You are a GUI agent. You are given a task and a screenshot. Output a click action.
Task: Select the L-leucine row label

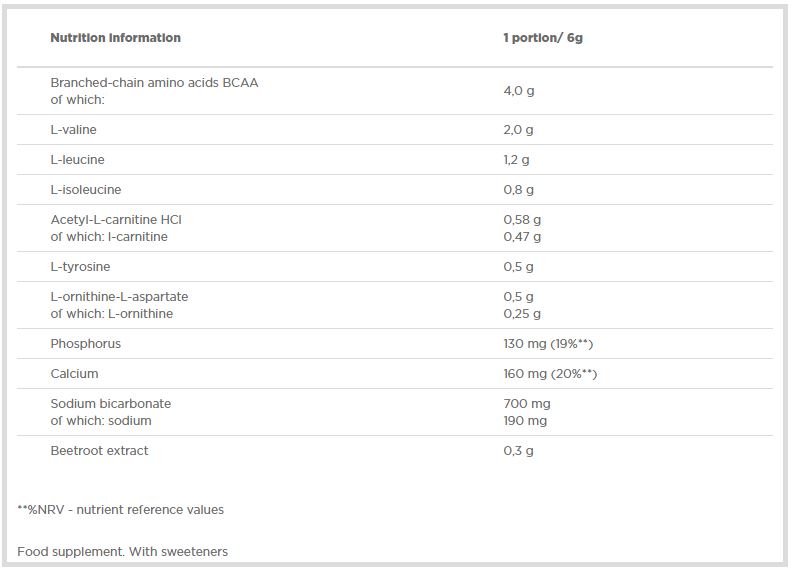[77, 160]
